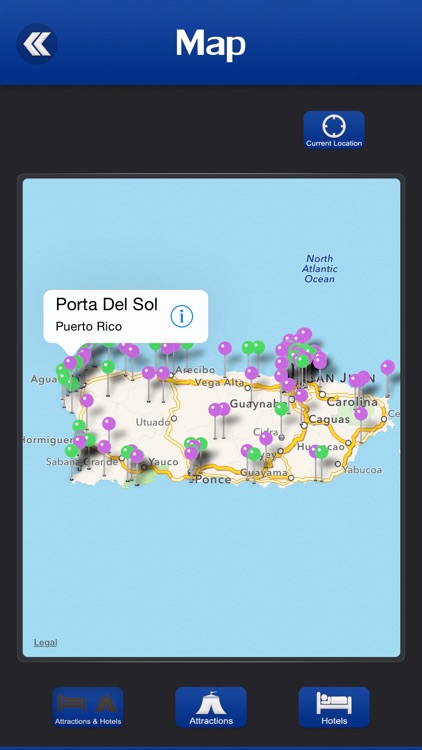Select green pin south of Guaynabo

pyautogui.click(x=281, y=409)
